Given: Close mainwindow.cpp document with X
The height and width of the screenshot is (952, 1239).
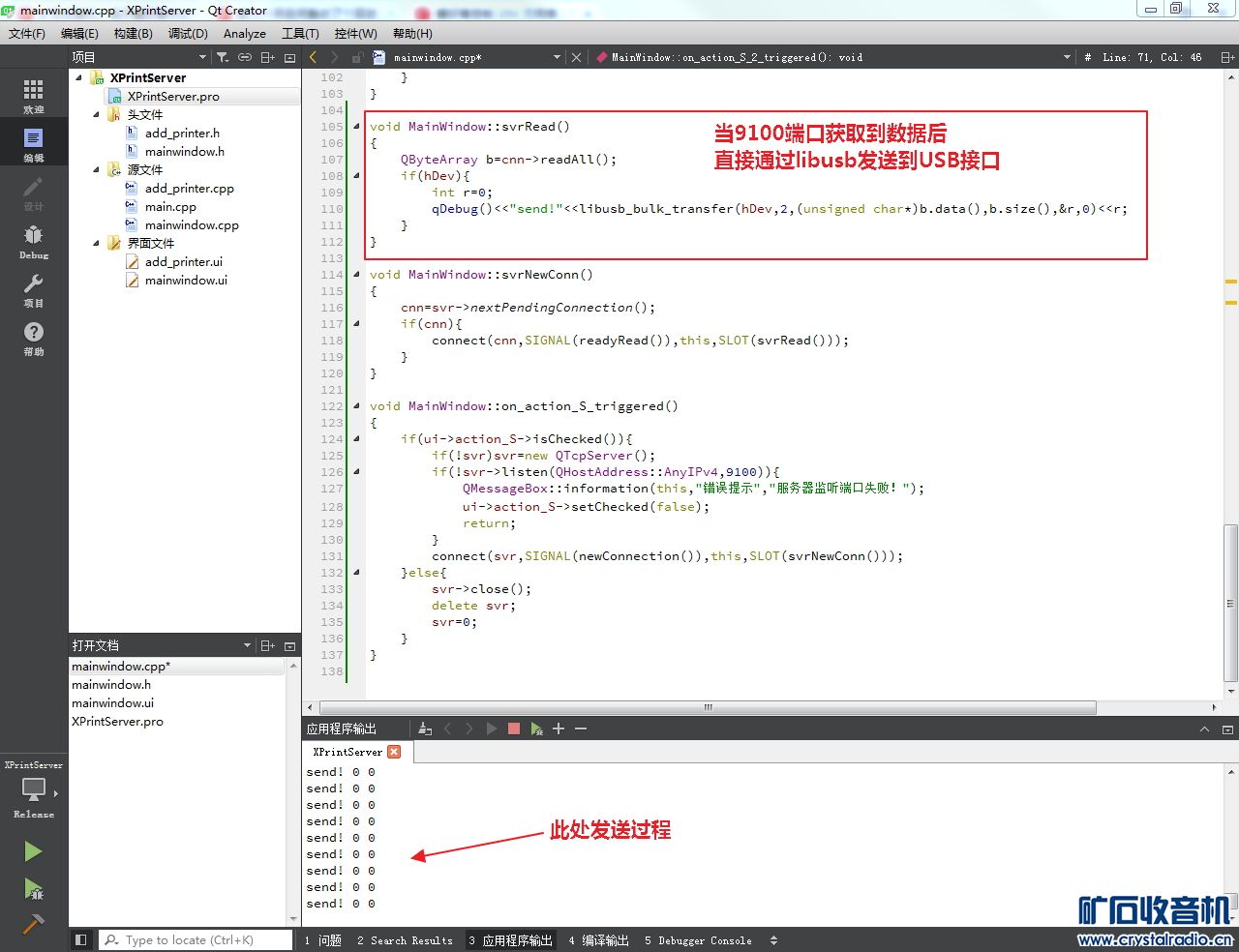Looking at the screenshot, I should click(576, 57).
